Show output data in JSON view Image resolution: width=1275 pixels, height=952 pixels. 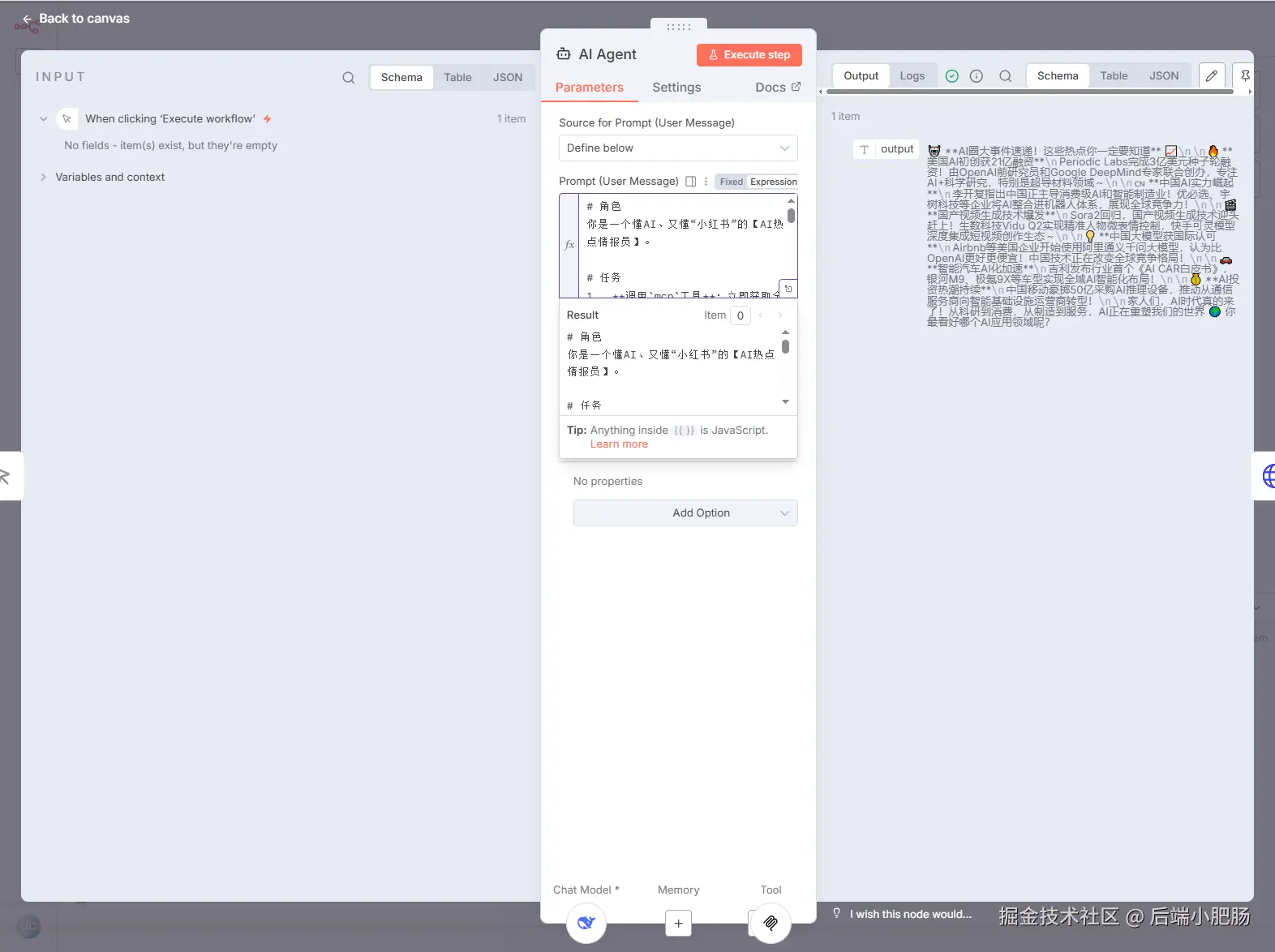coord(1164,76)
